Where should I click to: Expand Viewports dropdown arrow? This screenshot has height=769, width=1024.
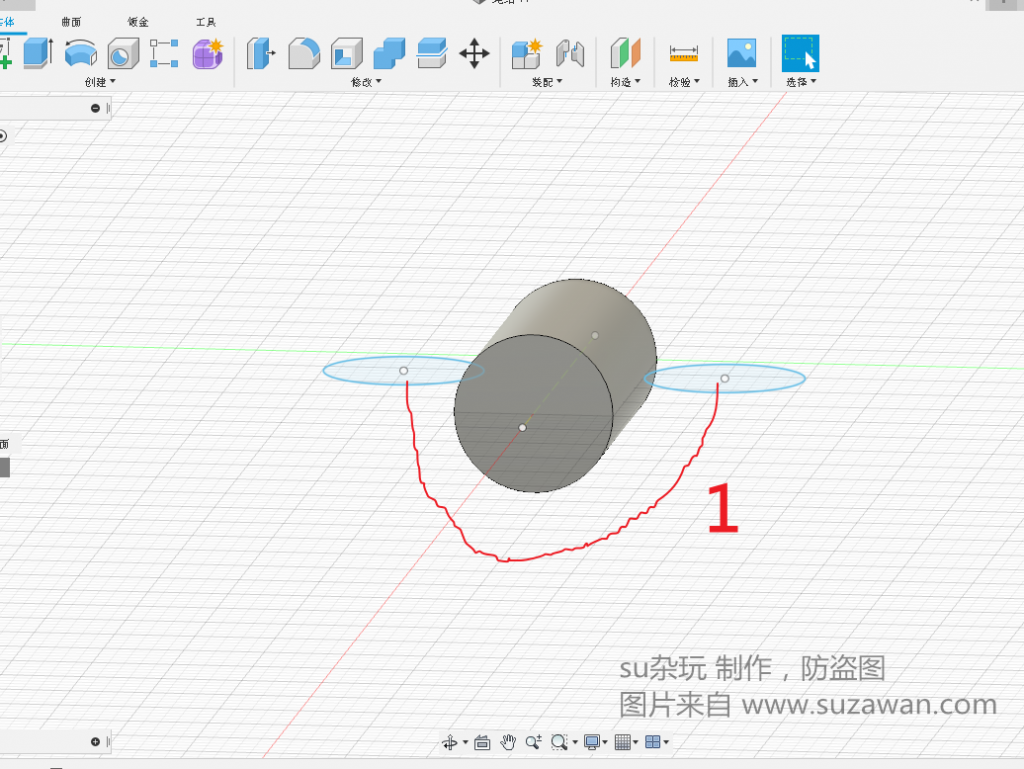click(666, 742)
